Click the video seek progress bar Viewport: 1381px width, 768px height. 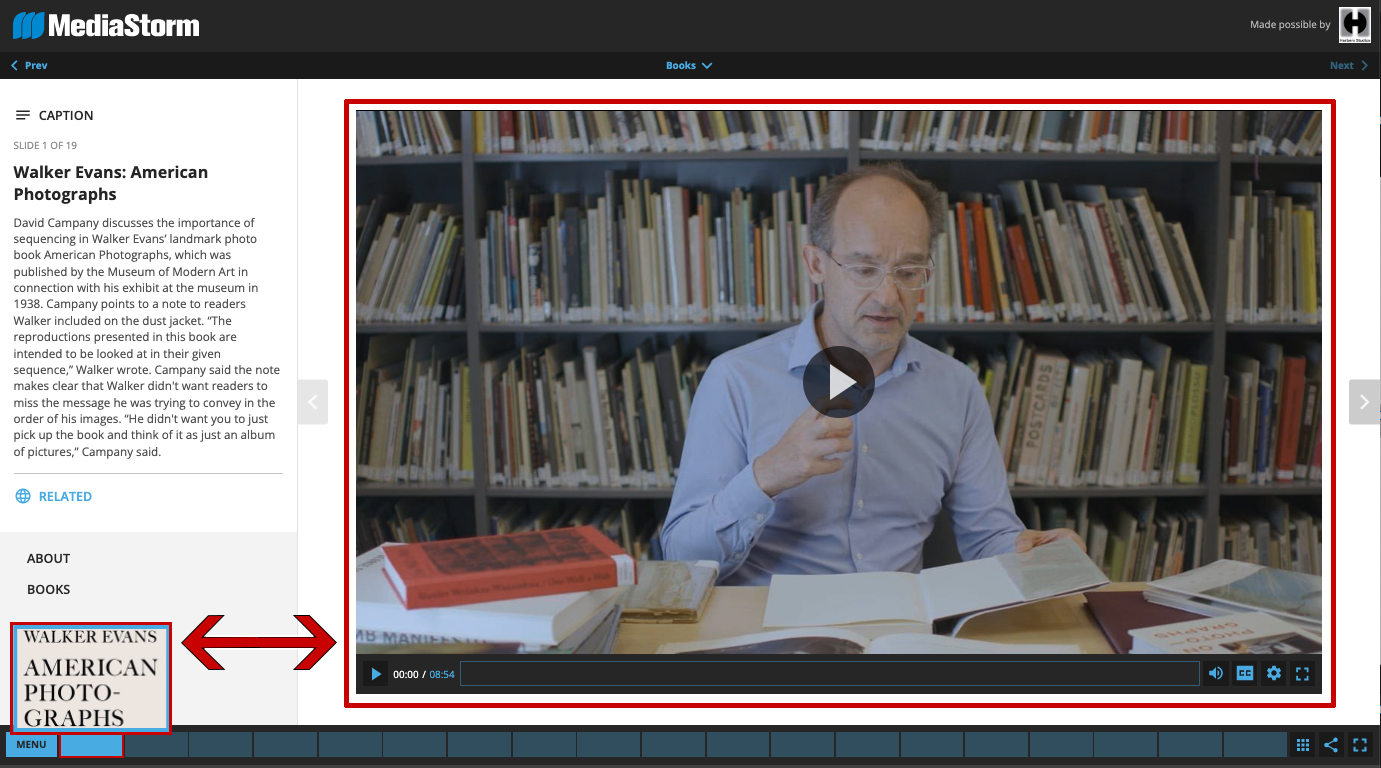[x=829, y=674]
